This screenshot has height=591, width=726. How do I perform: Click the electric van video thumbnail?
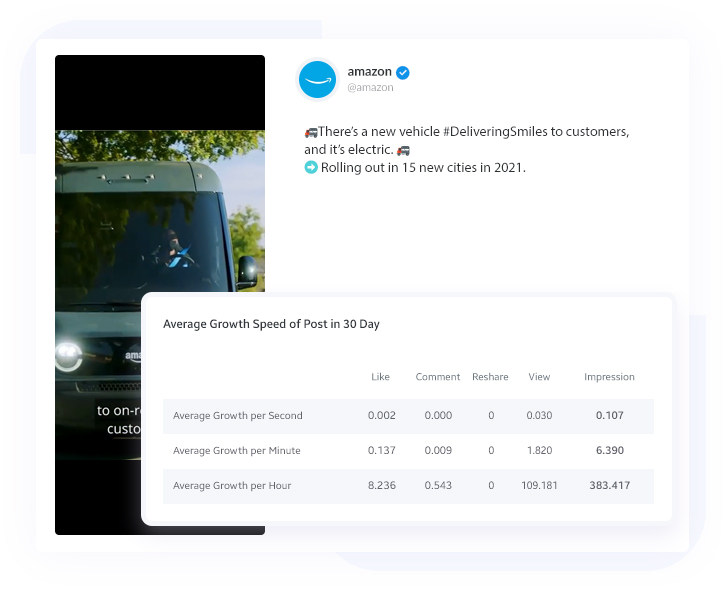tap(160, 295)
